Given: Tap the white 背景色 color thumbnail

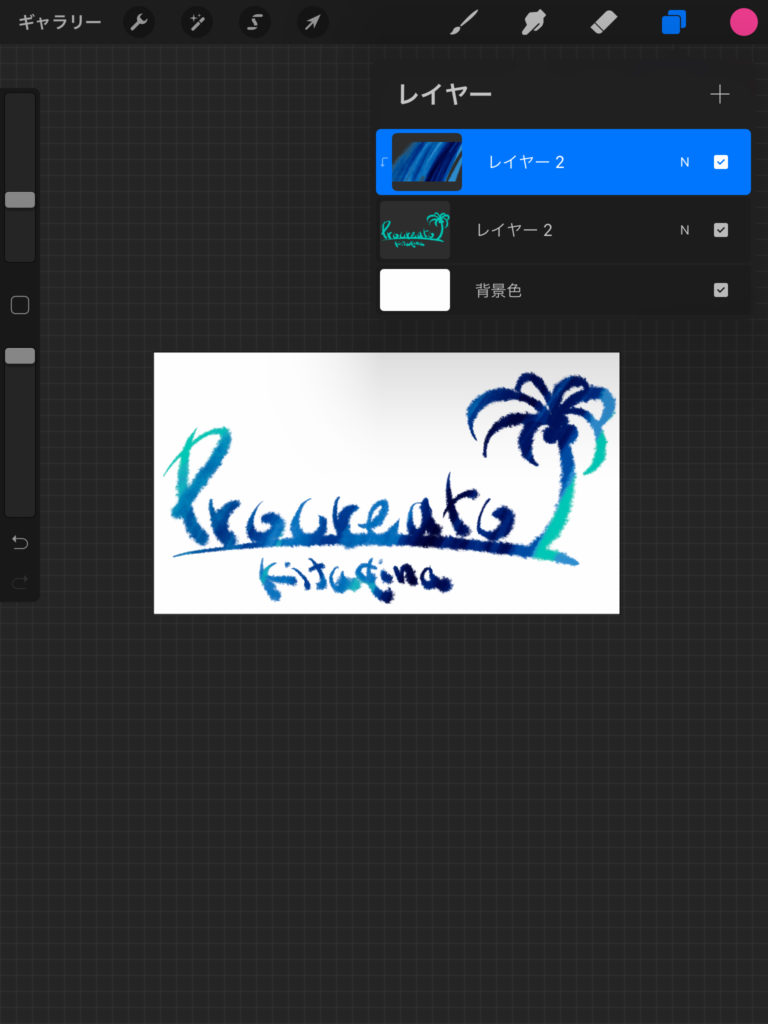Looking at the screenshot, I should tap(415, 290).
